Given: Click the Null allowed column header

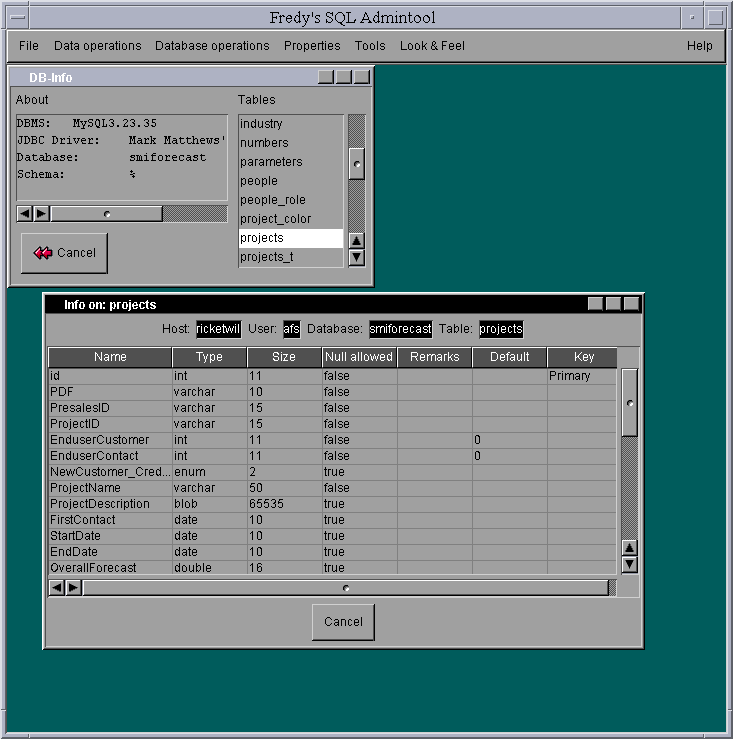Looking at the screenshot, I should point(359,357).
